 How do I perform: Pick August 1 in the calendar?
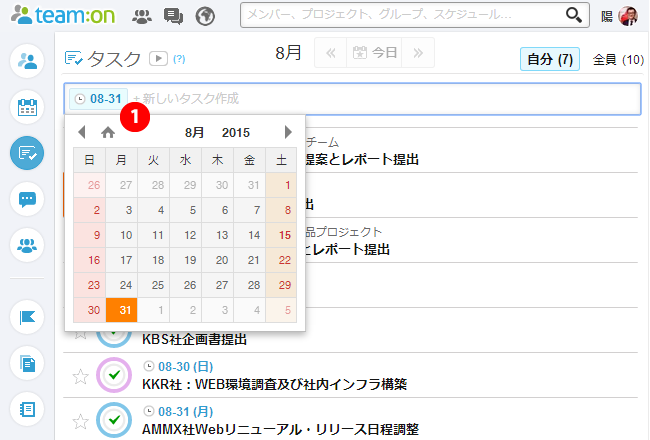coord(281,185)
